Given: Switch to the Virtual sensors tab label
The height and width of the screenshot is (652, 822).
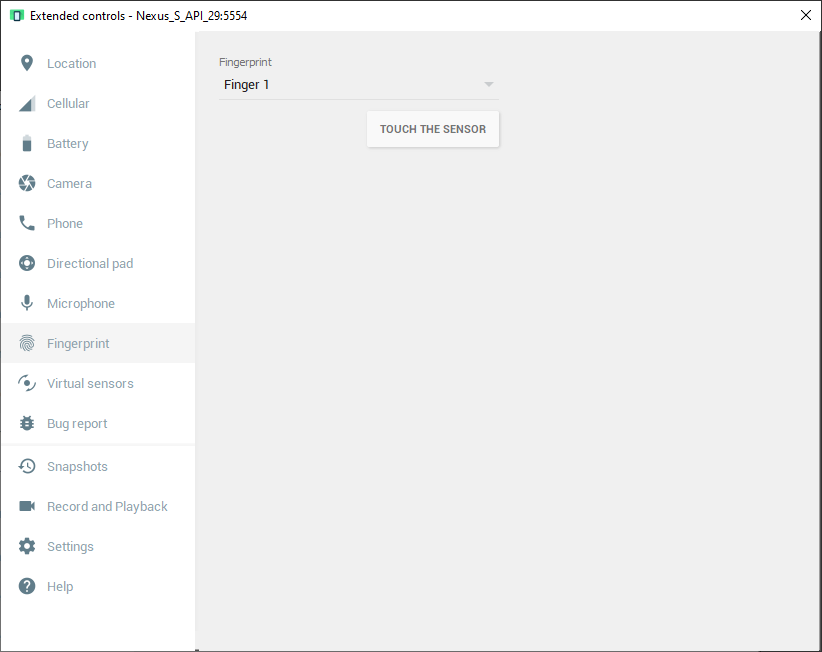Looking at the screenshot, I should (90, 384).
